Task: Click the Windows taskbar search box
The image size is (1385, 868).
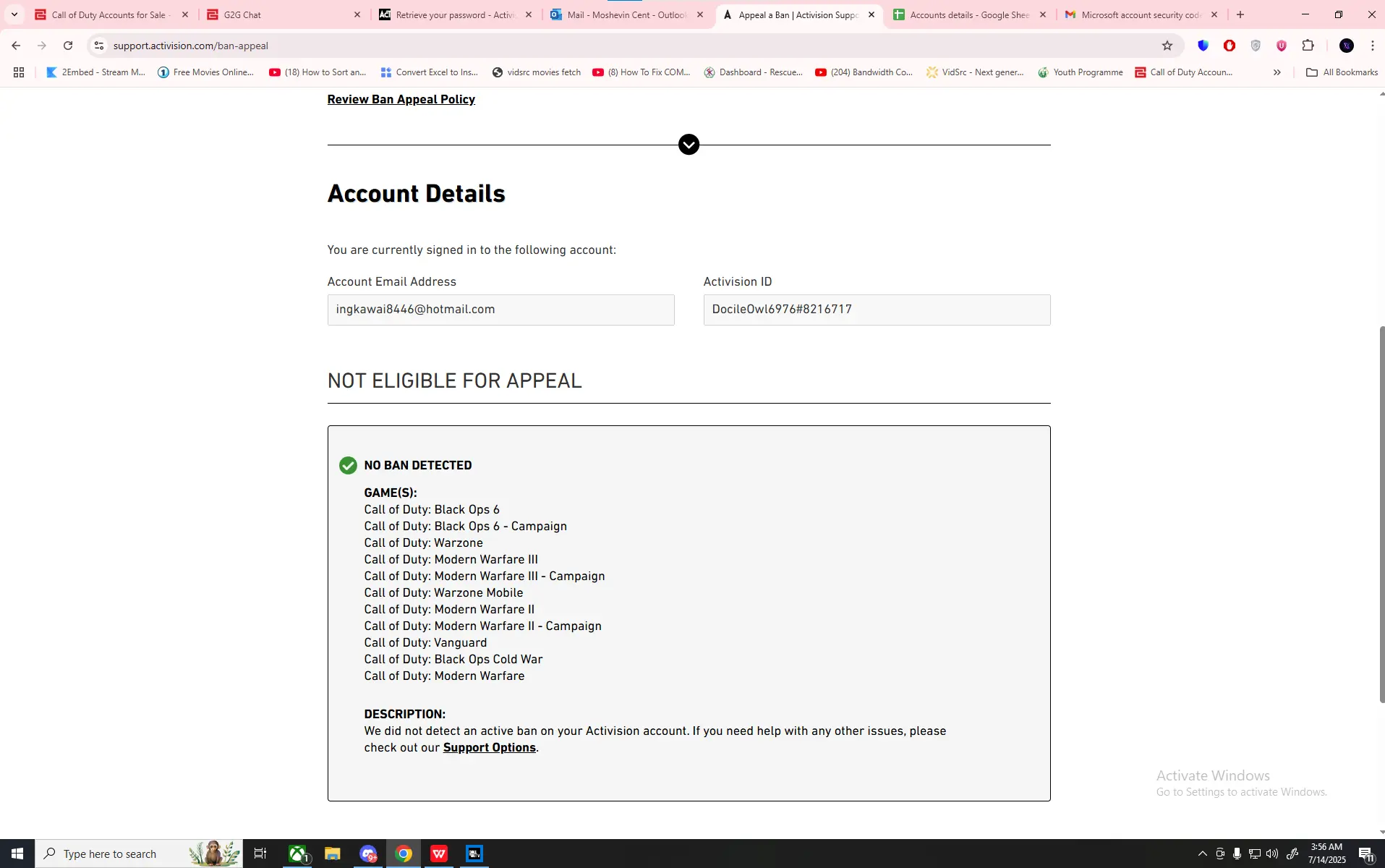Action: pyautogui.click(x=139, y=854)
